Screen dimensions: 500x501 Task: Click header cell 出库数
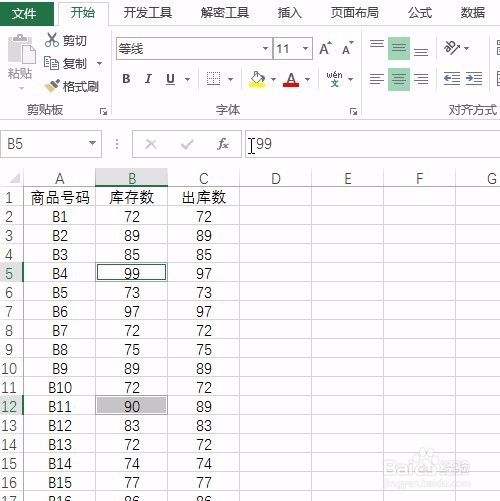203,197
